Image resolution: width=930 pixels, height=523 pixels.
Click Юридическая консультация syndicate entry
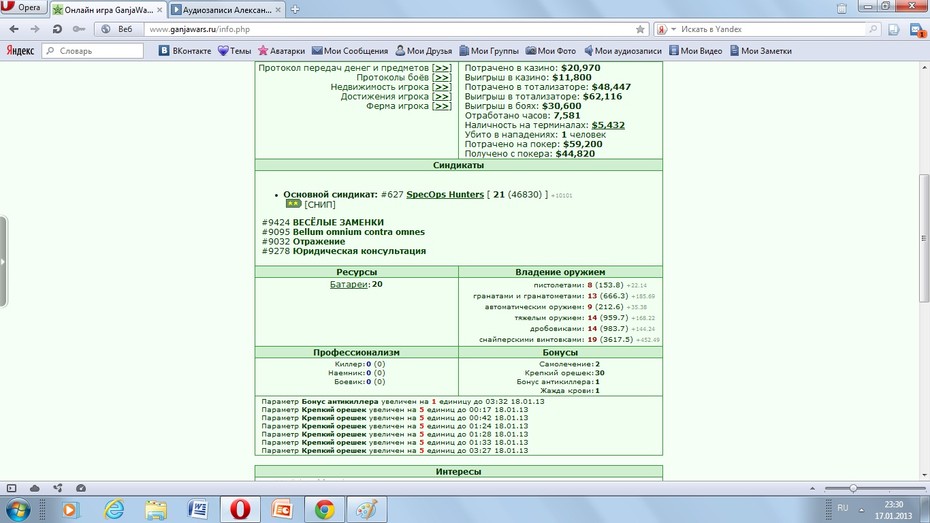tap(359, 251)
